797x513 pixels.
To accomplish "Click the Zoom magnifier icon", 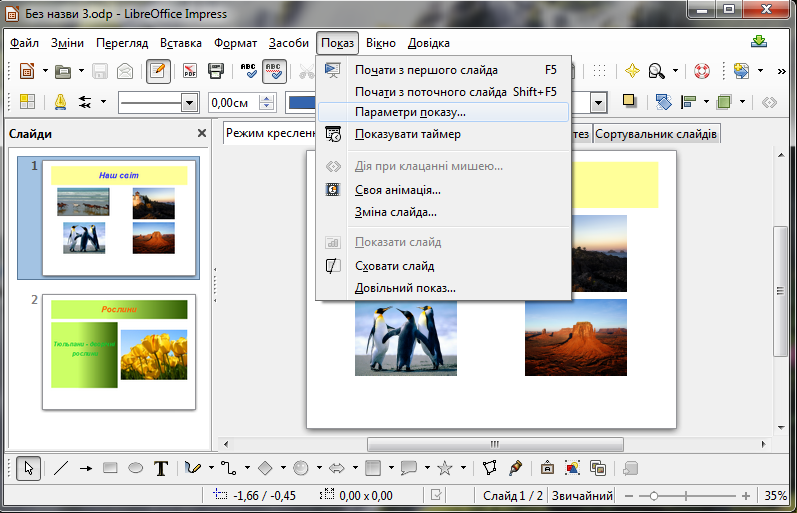I will (x=656, y=71).
